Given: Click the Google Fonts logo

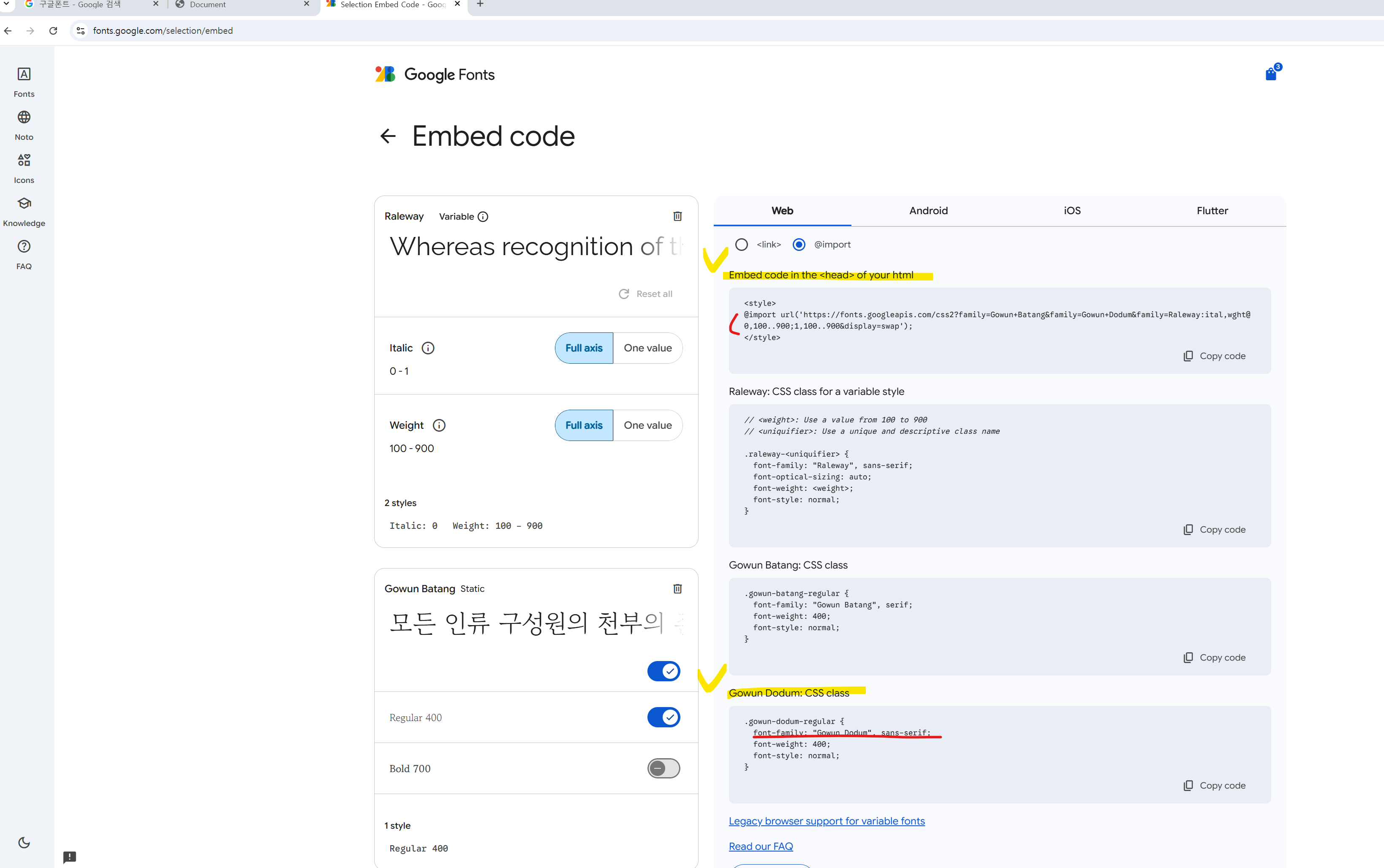Looking at the screenshot, I should click(435, 74).
